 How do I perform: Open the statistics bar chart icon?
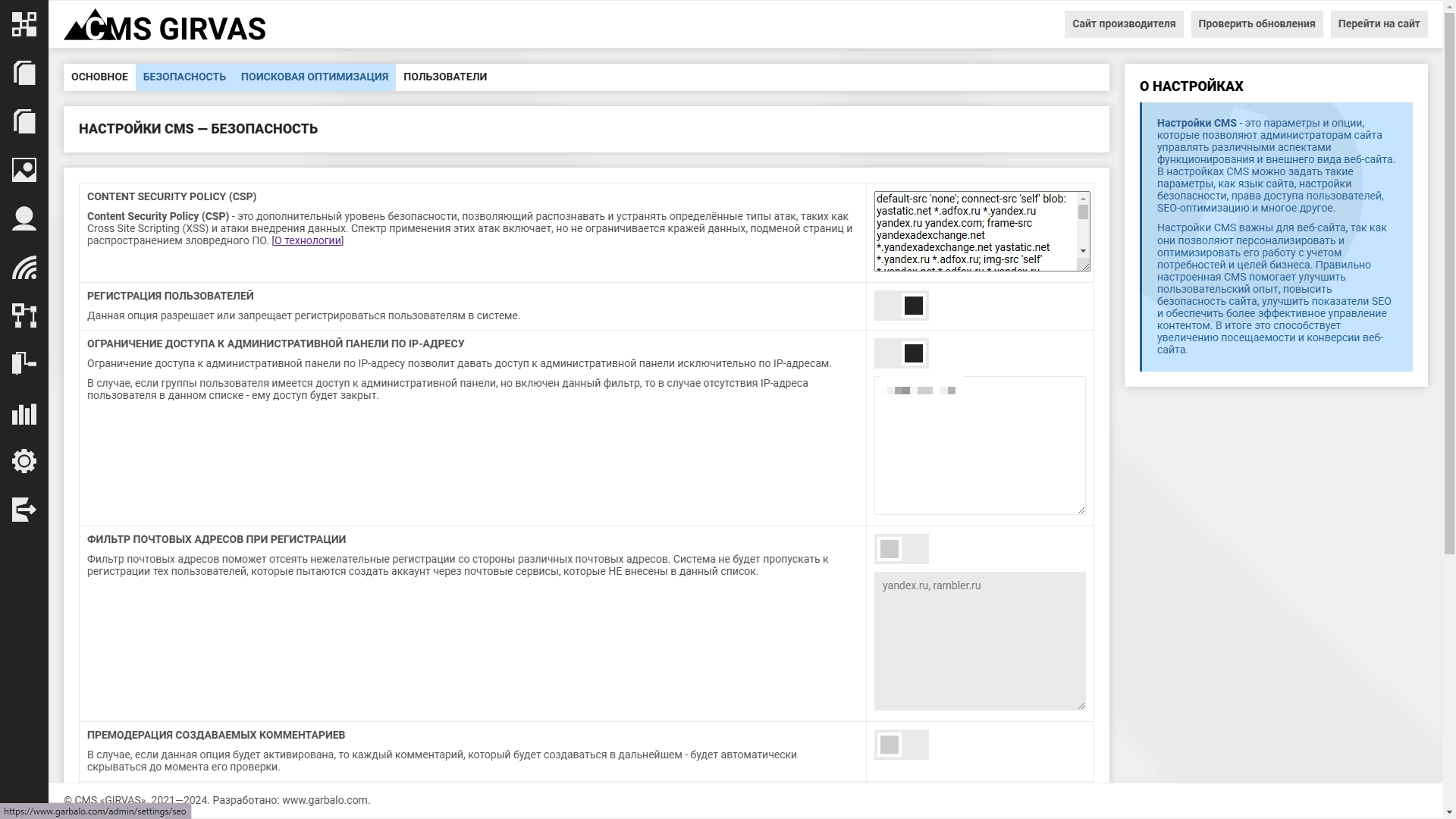coord(24,413)
